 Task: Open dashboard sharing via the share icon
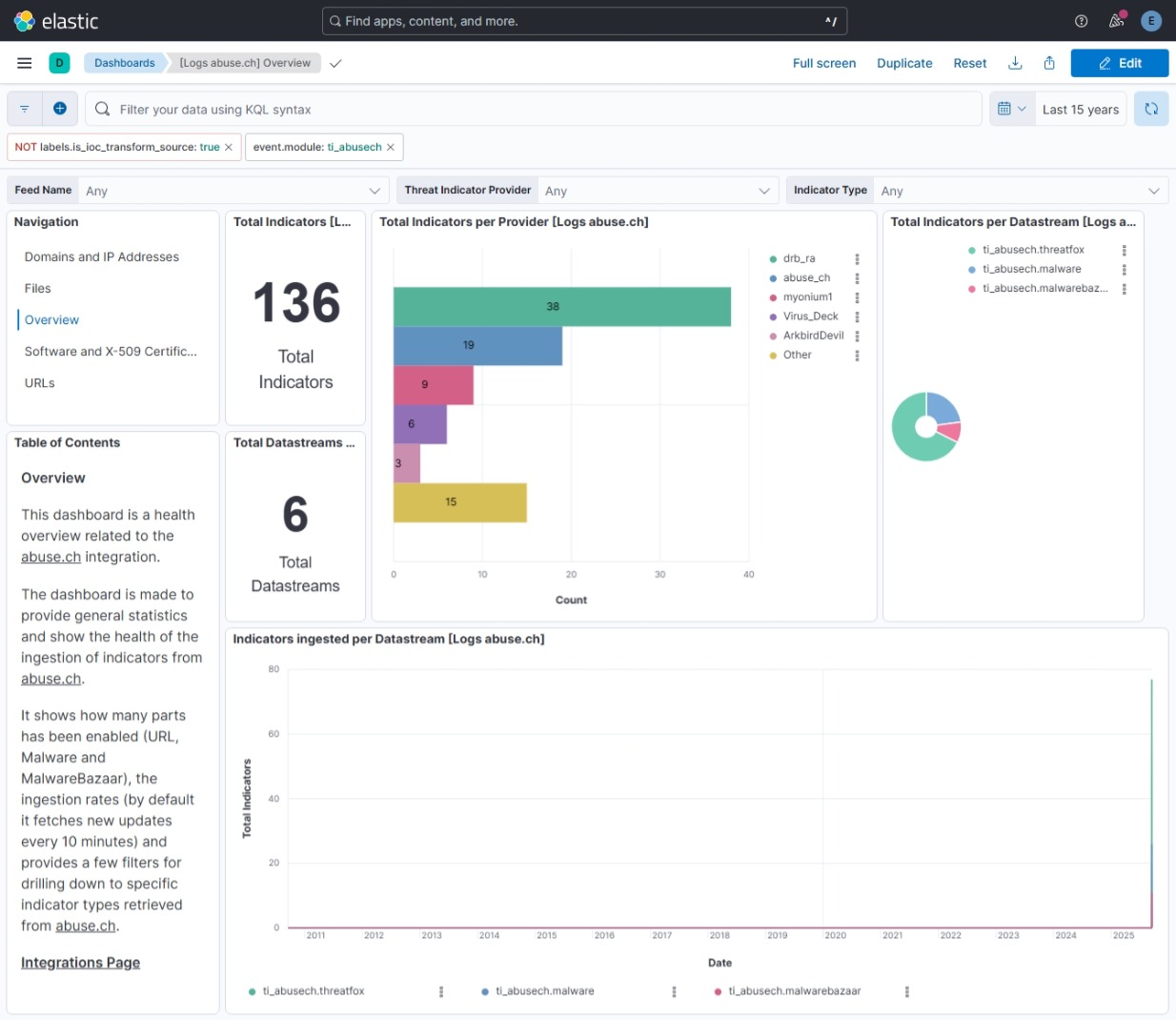1048,63
